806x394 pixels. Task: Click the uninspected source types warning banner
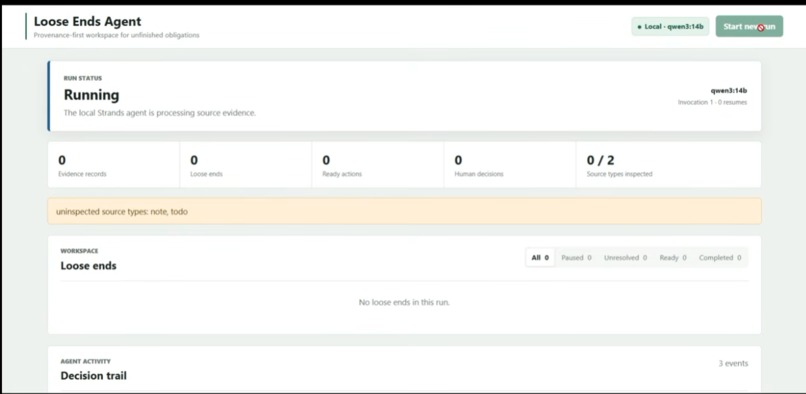pyautogui.click(x=404, y=211)
